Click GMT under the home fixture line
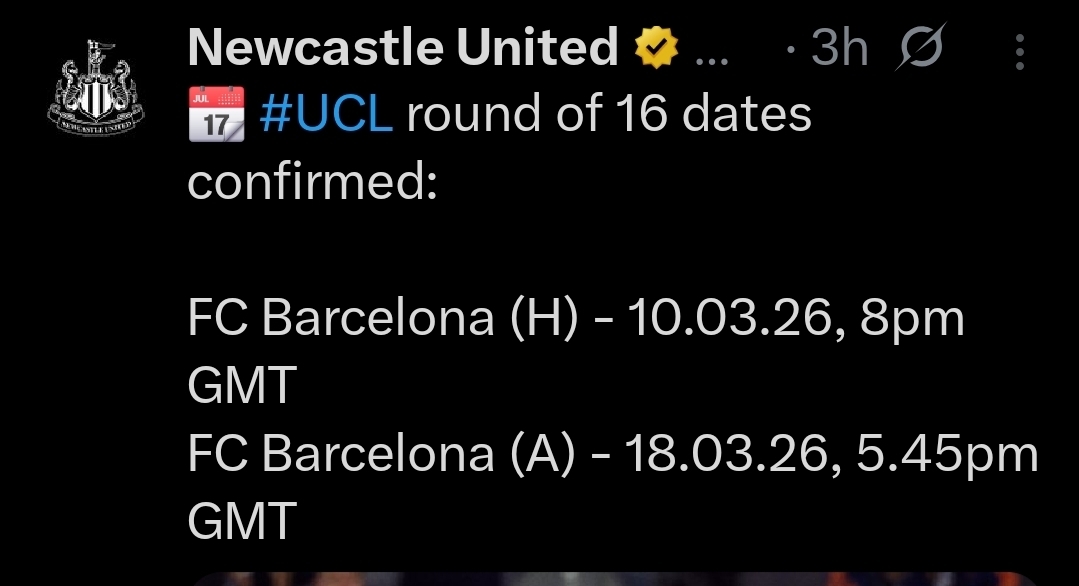Viewport: 1079px width, 586px height. pos(242,386)
